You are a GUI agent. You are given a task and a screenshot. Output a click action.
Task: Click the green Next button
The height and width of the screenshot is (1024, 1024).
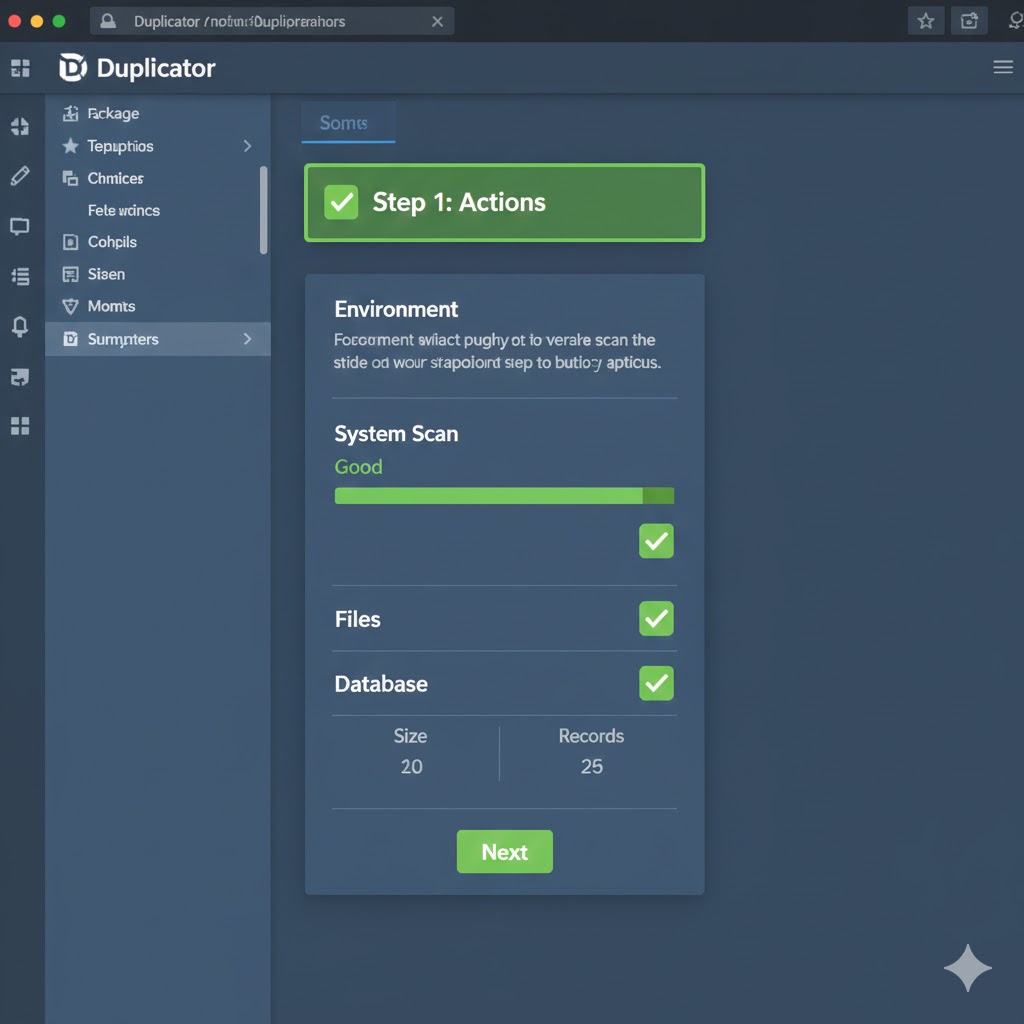tap(504, 852)
